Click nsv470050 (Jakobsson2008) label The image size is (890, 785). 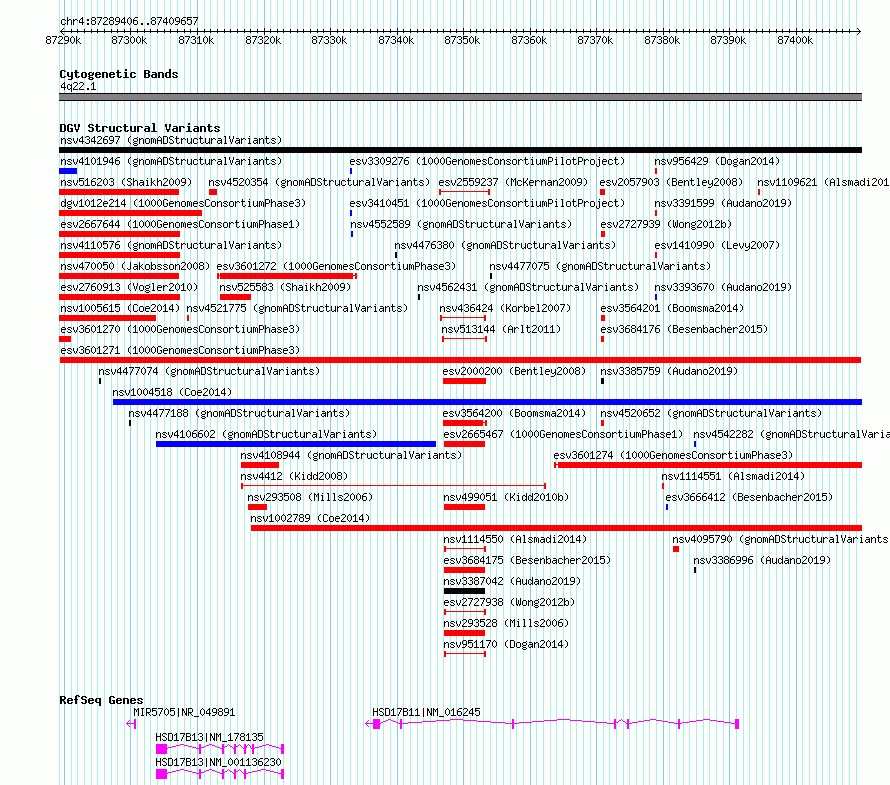pyautogui.click(x=135, y=266)
